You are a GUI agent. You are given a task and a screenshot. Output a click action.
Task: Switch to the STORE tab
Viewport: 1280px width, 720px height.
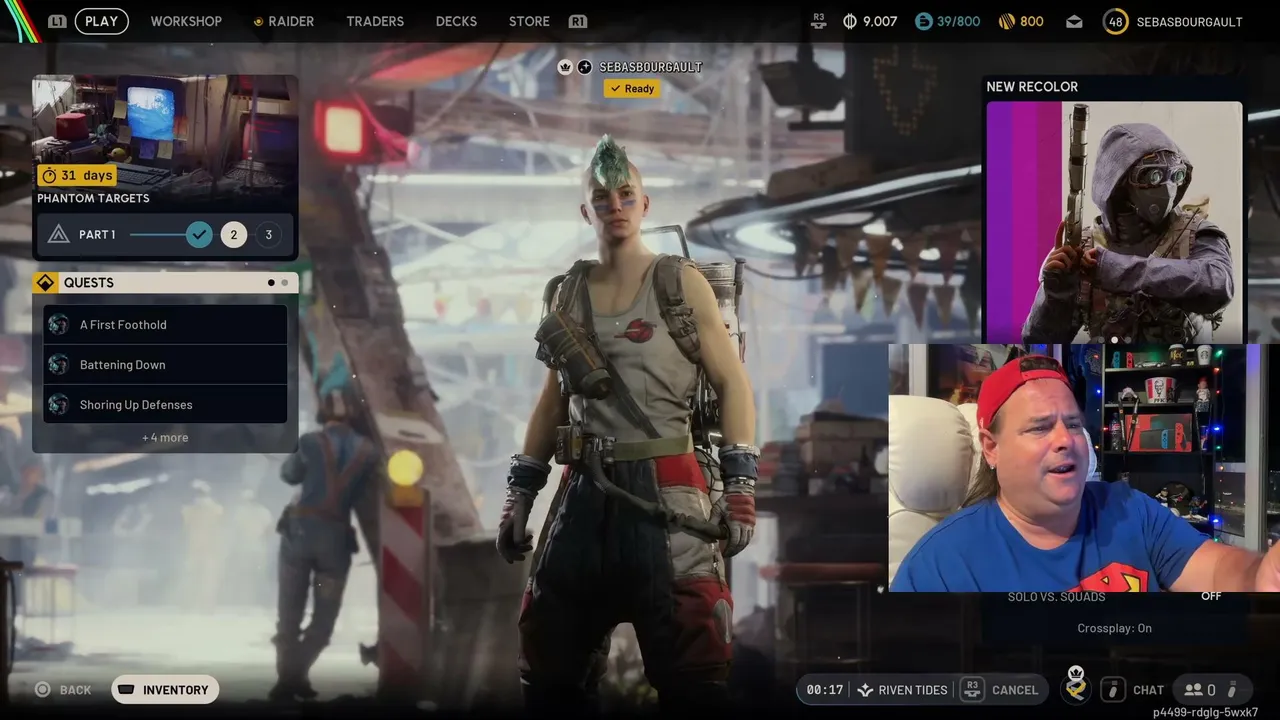pyautogui.click(x=529, y=21)
